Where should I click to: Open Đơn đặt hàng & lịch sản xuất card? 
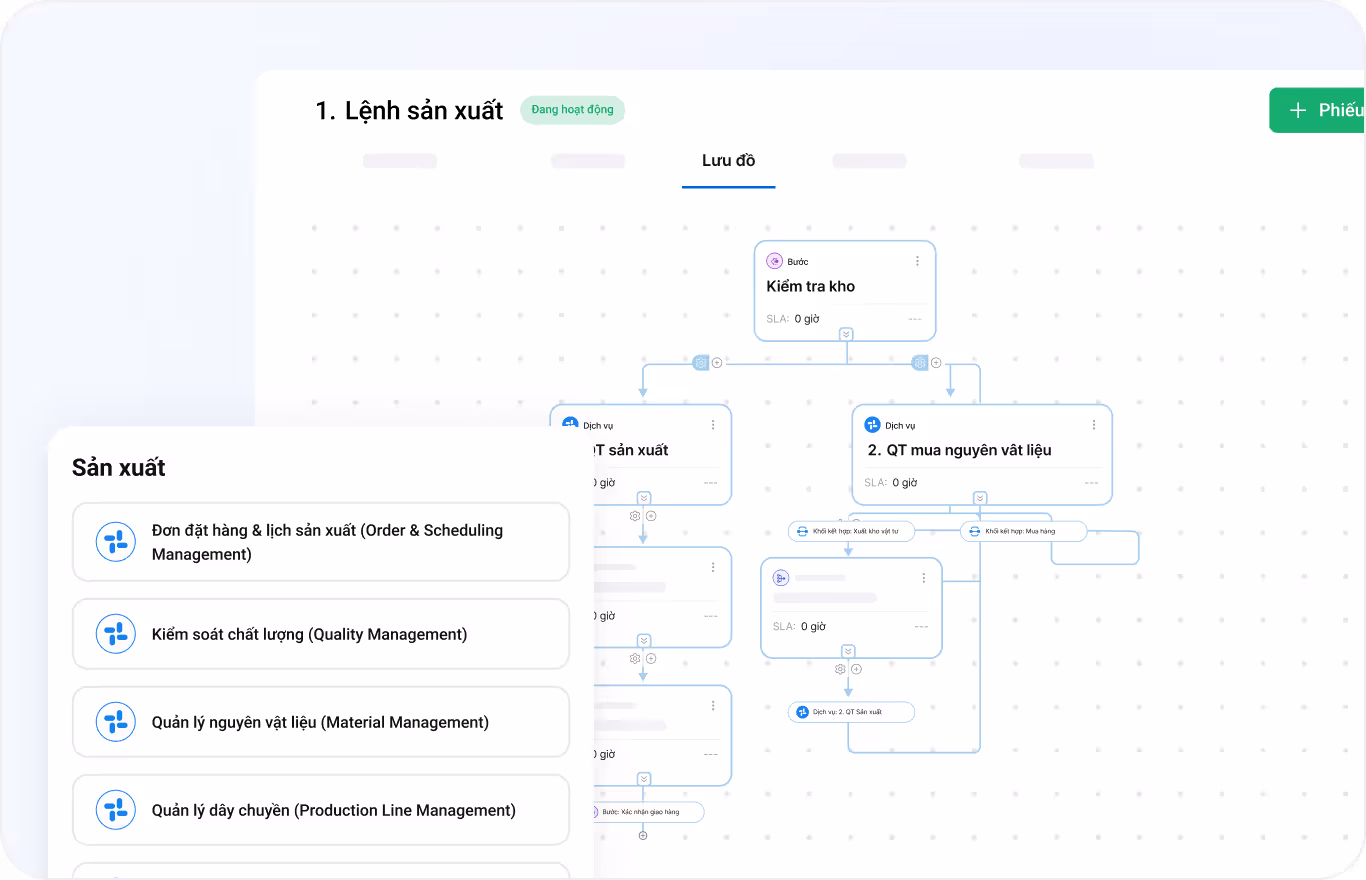tap(321, 542)
